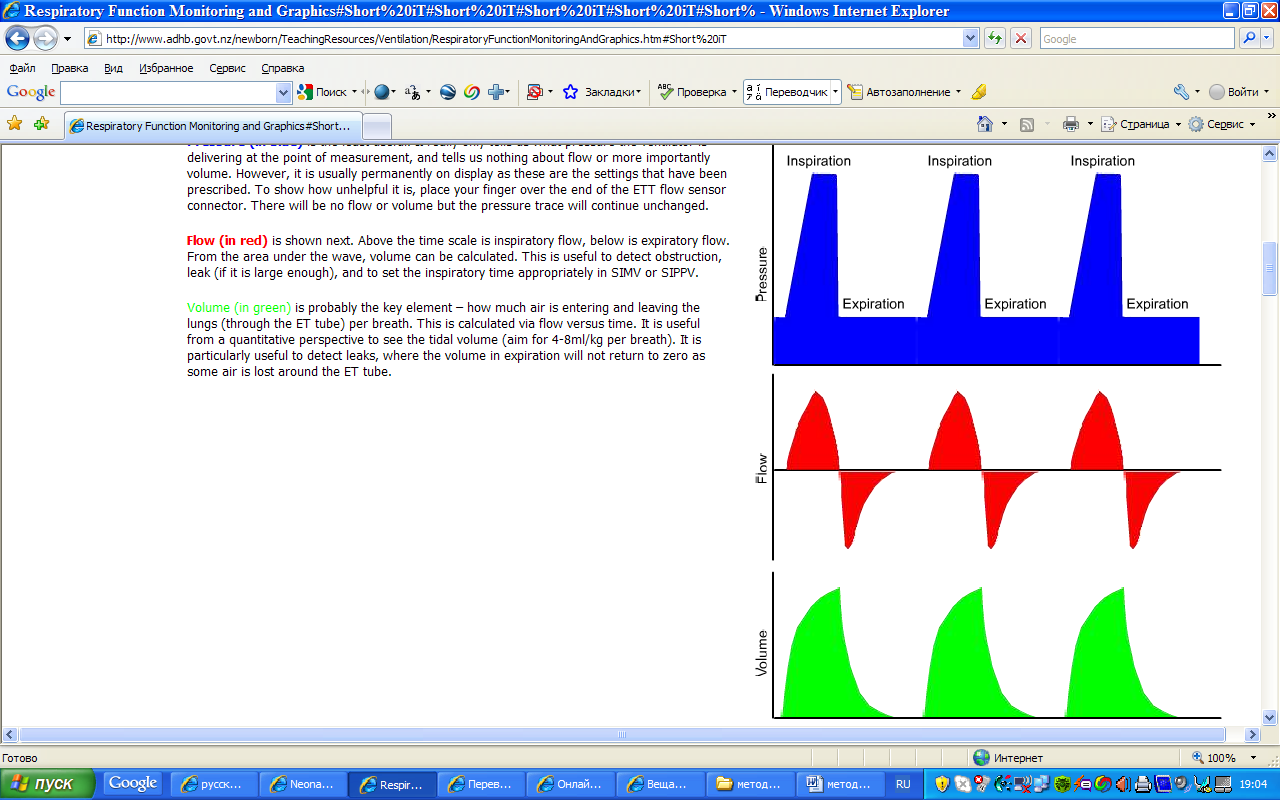Click the Google Toolbar logo
Image resolution: width=1280 pixels, height=800 pixels.
tap(31, 92)
